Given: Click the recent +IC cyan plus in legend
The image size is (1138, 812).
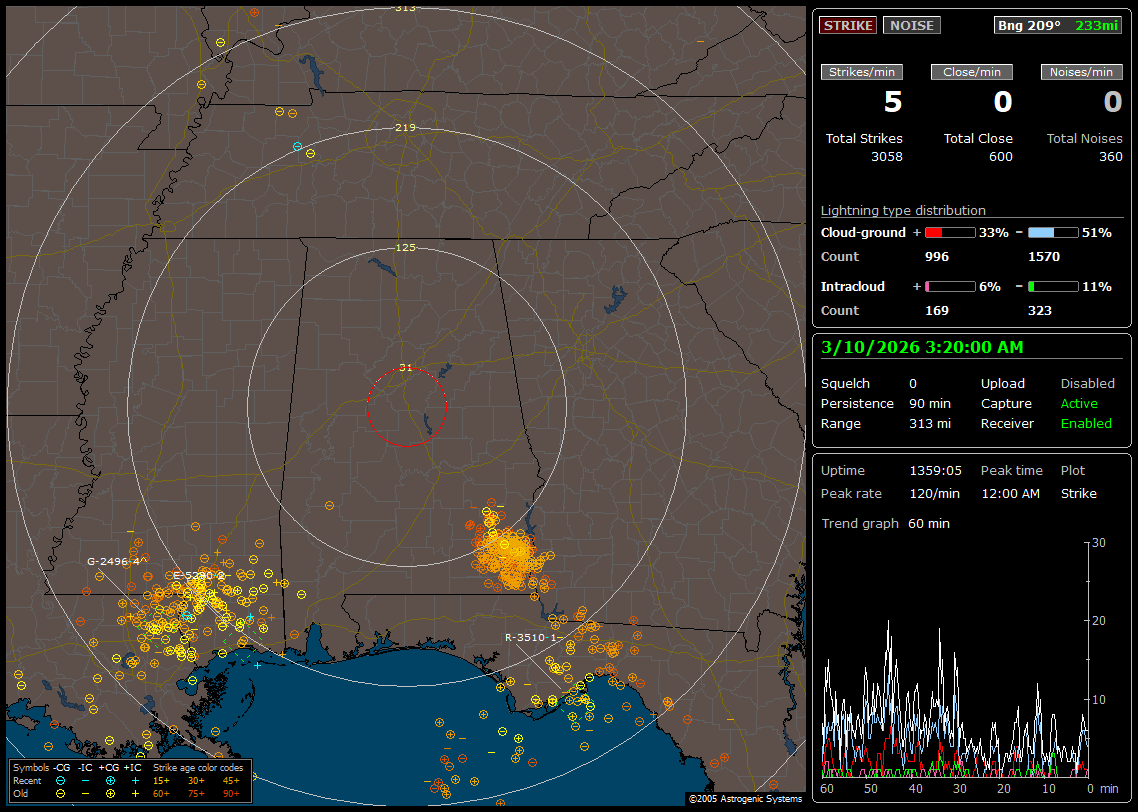Looking at the screenshot, I should coord(135,780).
